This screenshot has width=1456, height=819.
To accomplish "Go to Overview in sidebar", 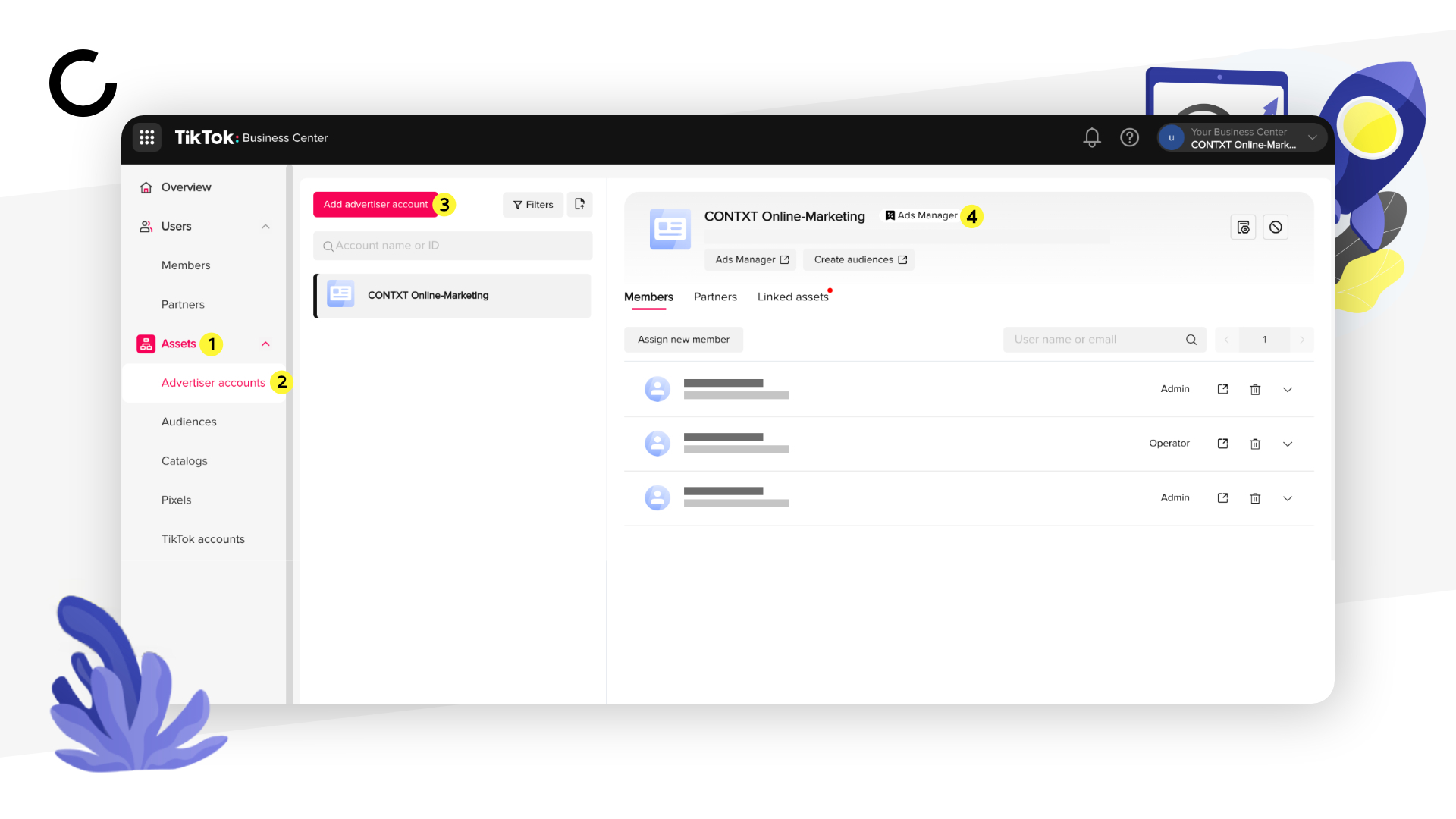I will point(186,187).
